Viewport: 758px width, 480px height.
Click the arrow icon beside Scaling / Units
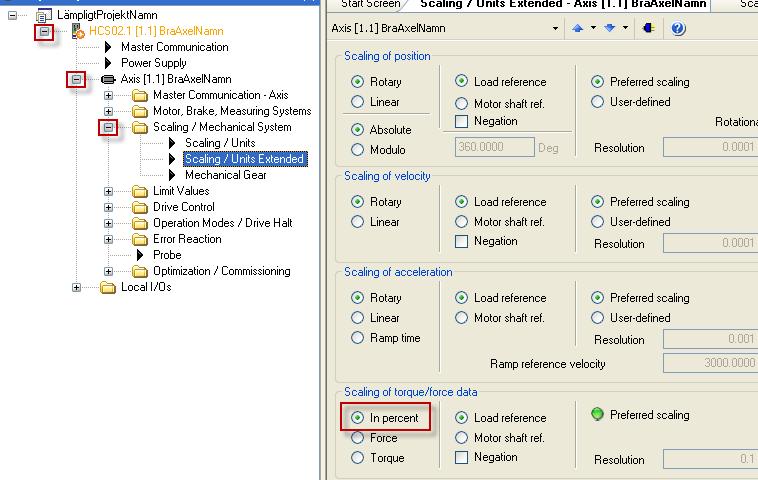[x=172, y=143]
